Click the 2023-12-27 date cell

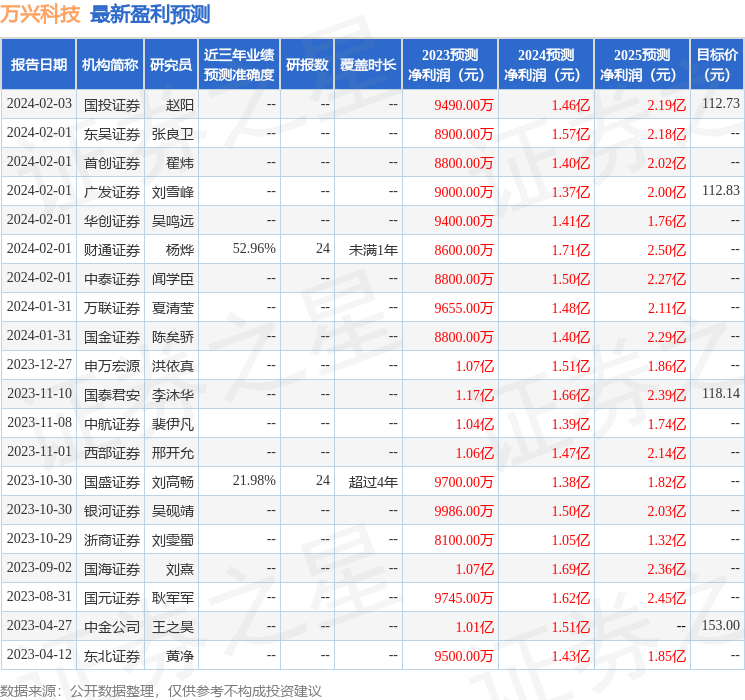click(39, 364)
